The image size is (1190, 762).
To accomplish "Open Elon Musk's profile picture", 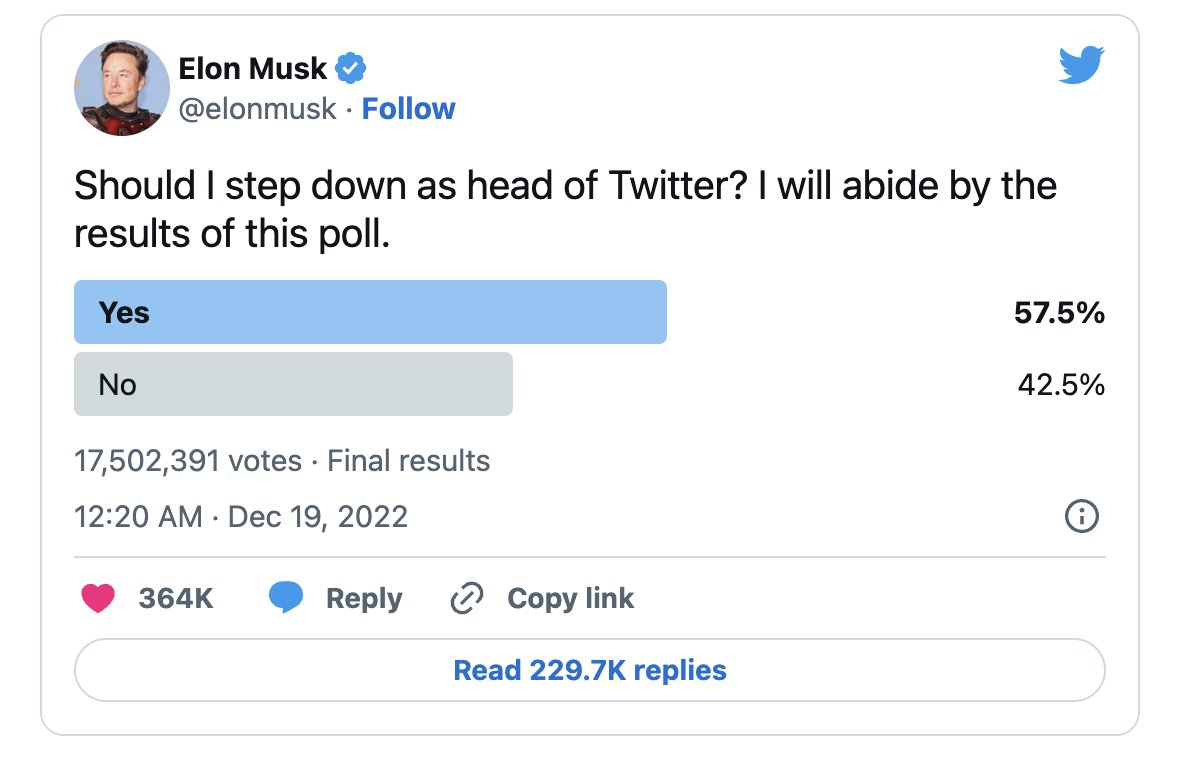I will [x=121, y=88].
